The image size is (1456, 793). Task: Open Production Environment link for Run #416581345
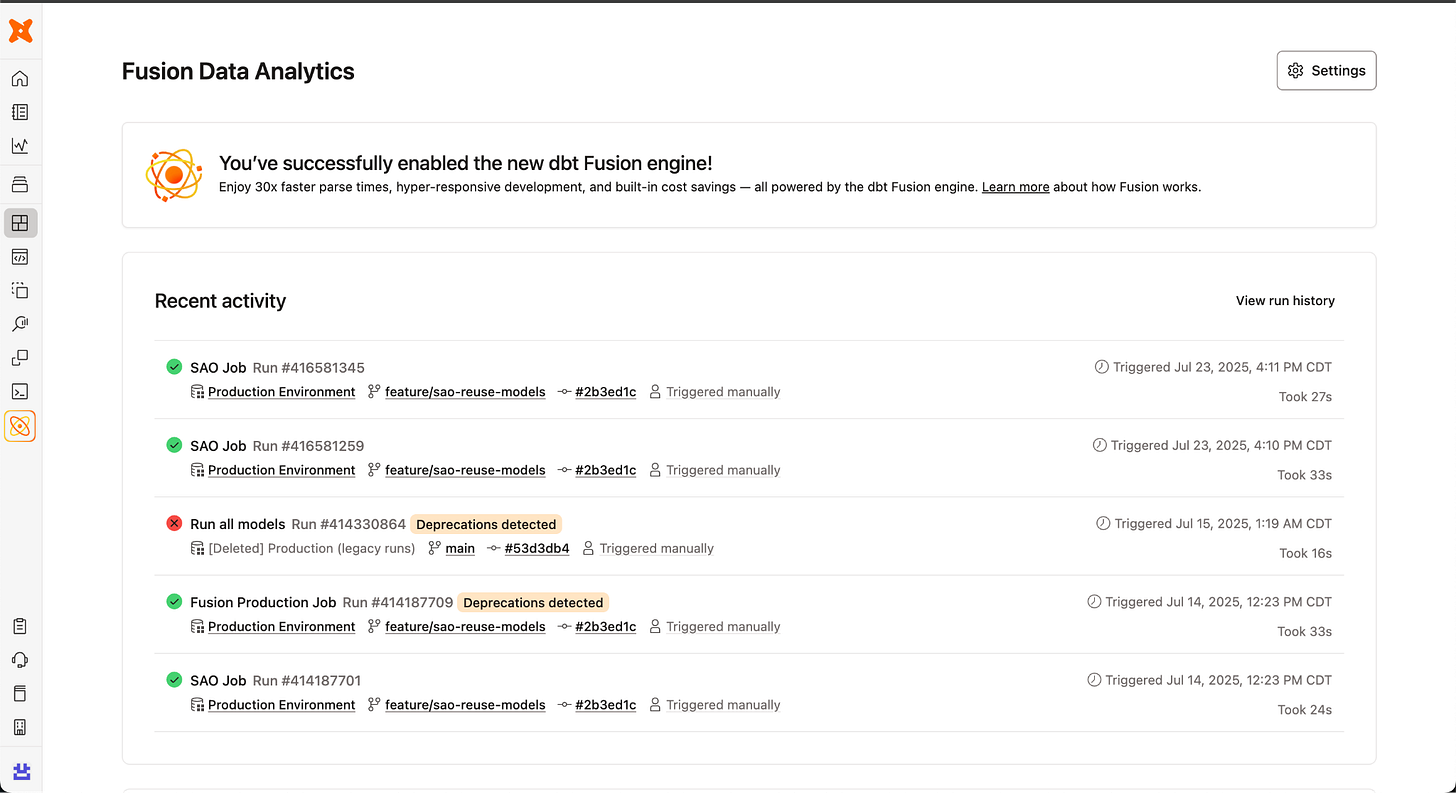point(281,392)
